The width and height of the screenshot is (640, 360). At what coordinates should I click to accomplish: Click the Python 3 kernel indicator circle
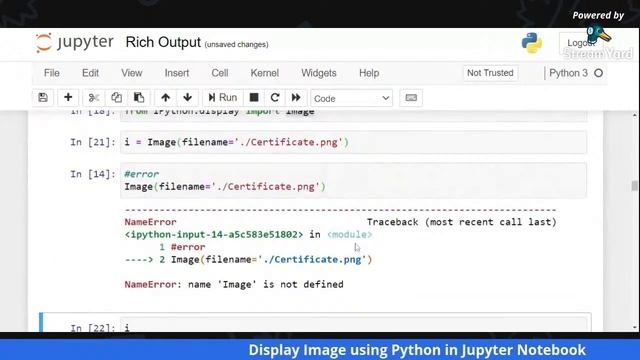(x=598, y=73)
